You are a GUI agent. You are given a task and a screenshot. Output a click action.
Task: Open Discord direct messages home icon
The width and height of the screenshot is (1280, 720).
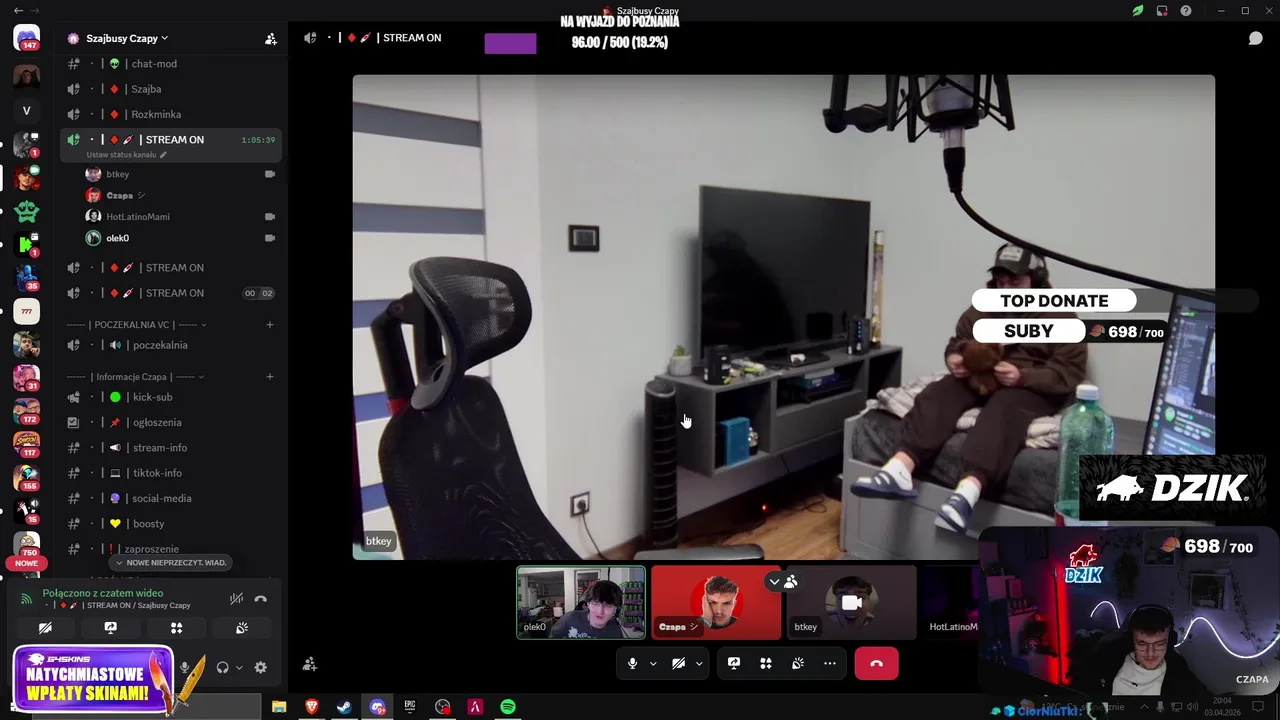click(27, 38)
